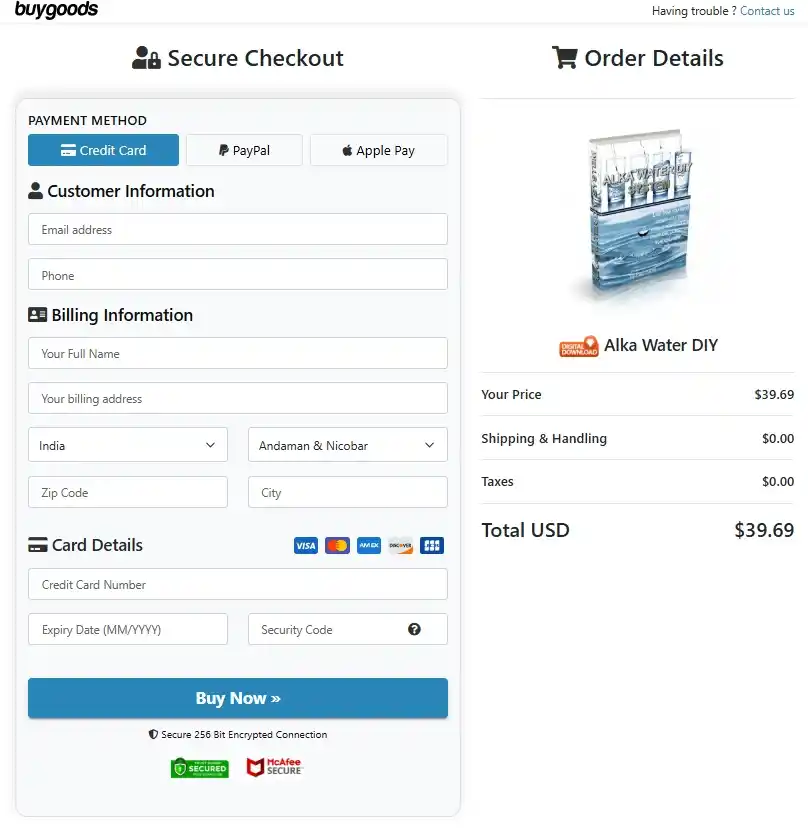Open the country dropdown showing India
Screen dimensions: 808x831
pyautogui.click(x=127, y=445)
